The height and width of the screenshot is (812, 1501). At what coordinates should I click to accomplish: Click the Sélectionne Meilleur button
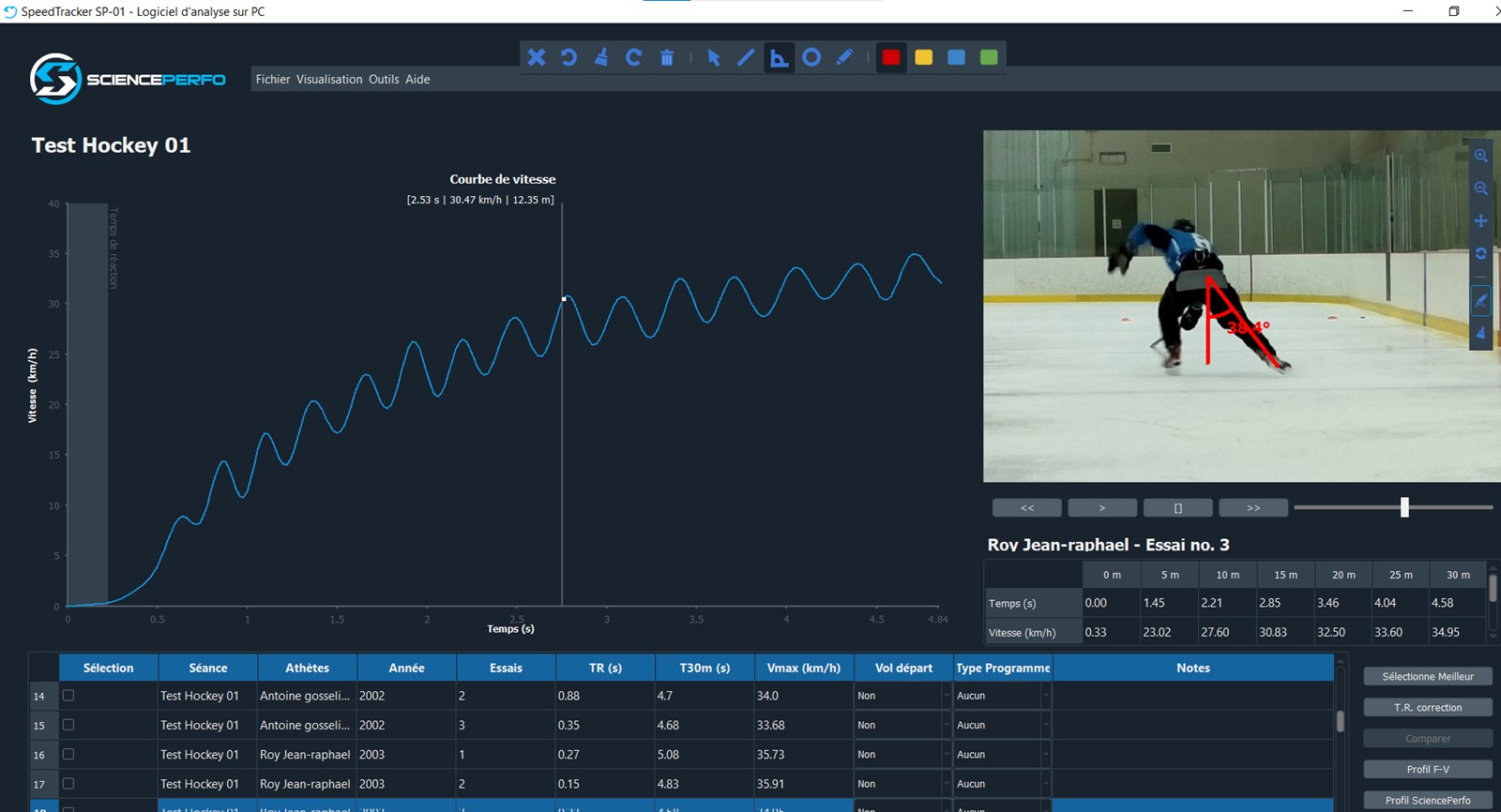1427,677
